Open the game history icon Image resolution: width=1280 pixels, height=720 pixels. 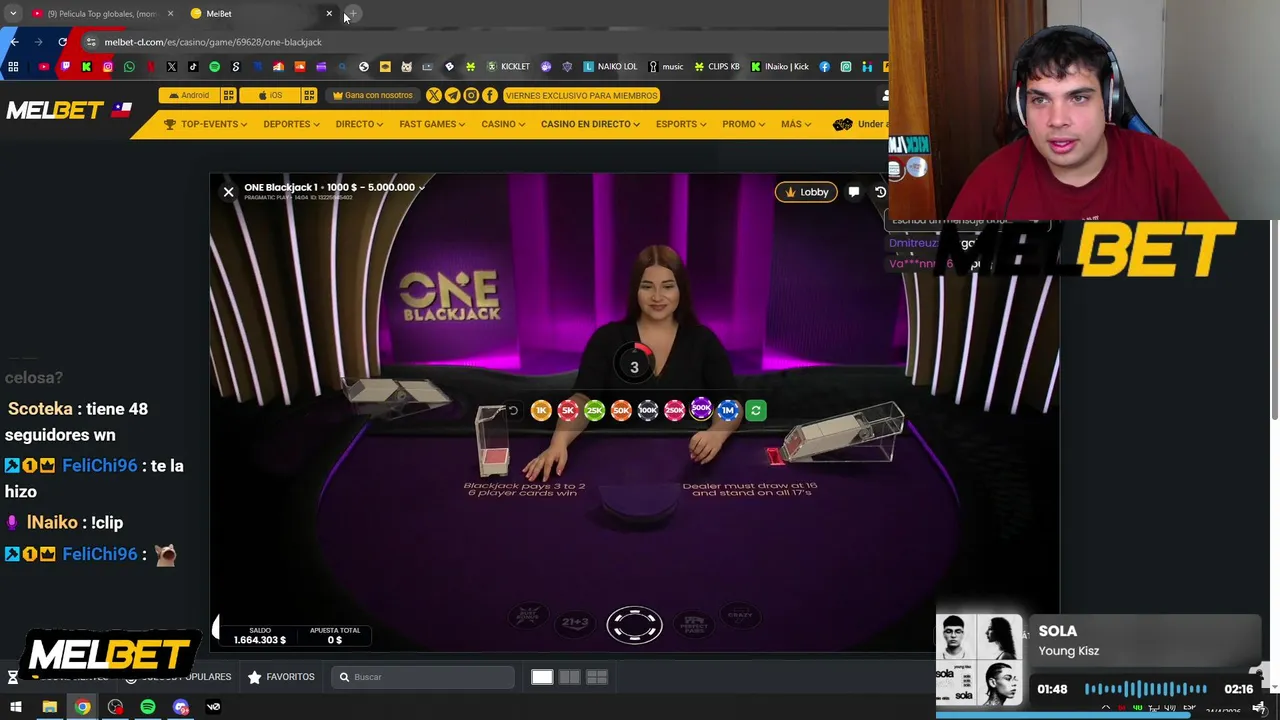pos(880,192)
